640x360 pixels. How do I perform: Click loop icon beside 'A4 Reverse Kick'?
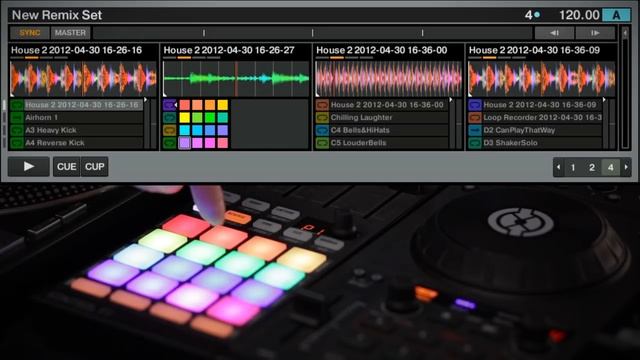click(x=17, y=143)
